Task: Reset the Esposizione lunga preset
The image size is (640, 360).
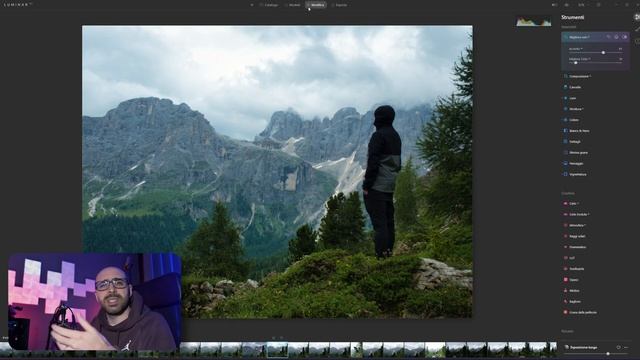Action: pyautogui.click(x=618, y=347)
